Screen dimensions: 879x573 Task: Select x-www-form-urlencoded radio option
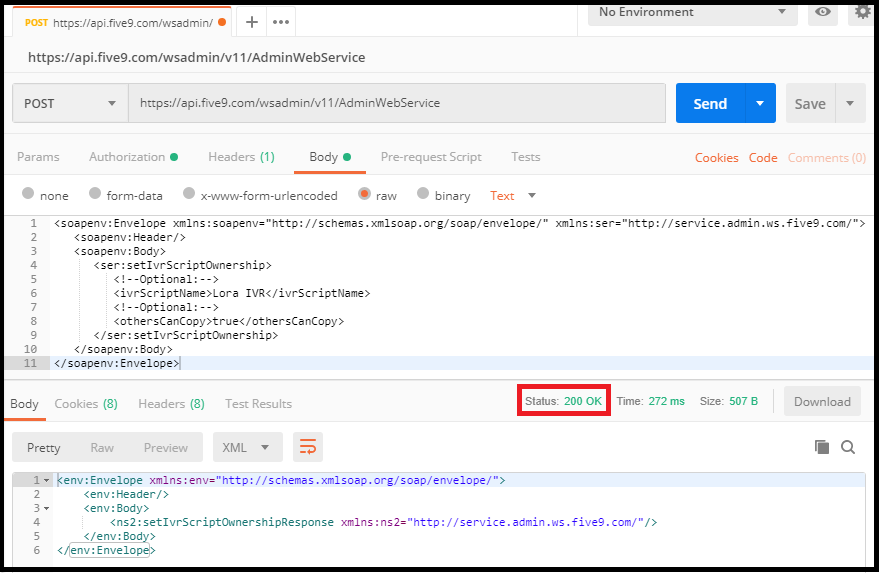click(x=189, y=193)
